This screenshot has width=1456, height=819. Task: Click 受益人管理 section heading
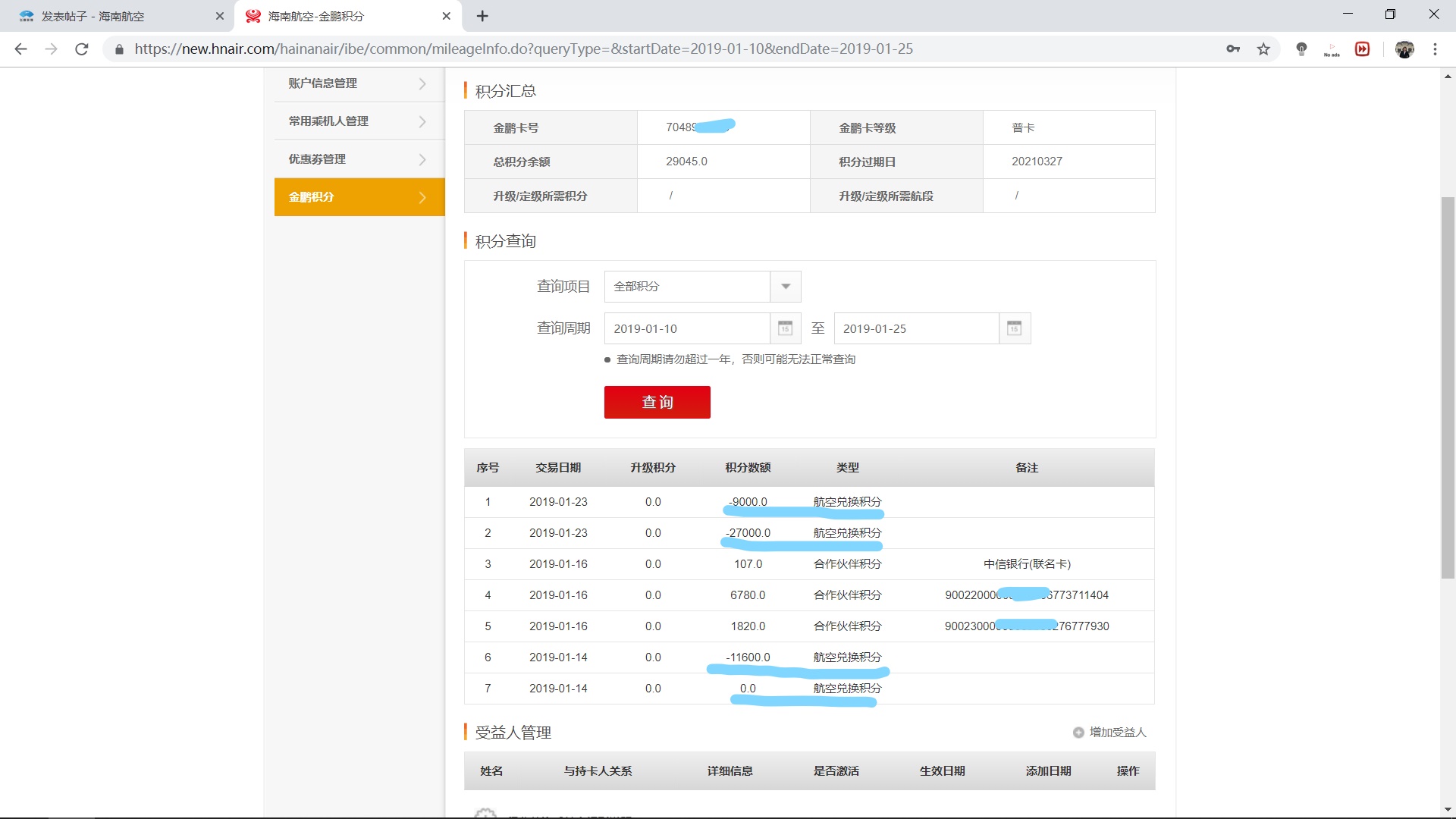(513, 733)
